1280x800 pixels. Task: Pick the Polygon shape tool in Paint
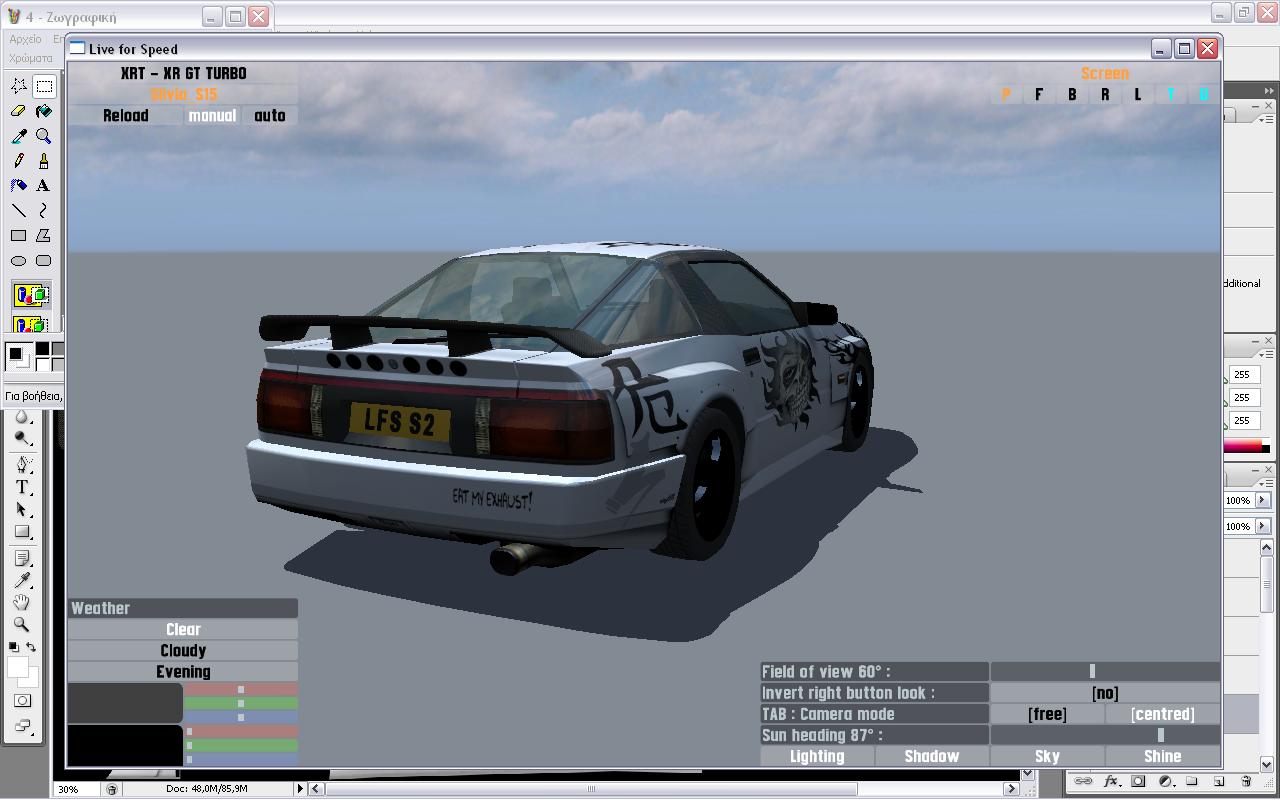44,235
